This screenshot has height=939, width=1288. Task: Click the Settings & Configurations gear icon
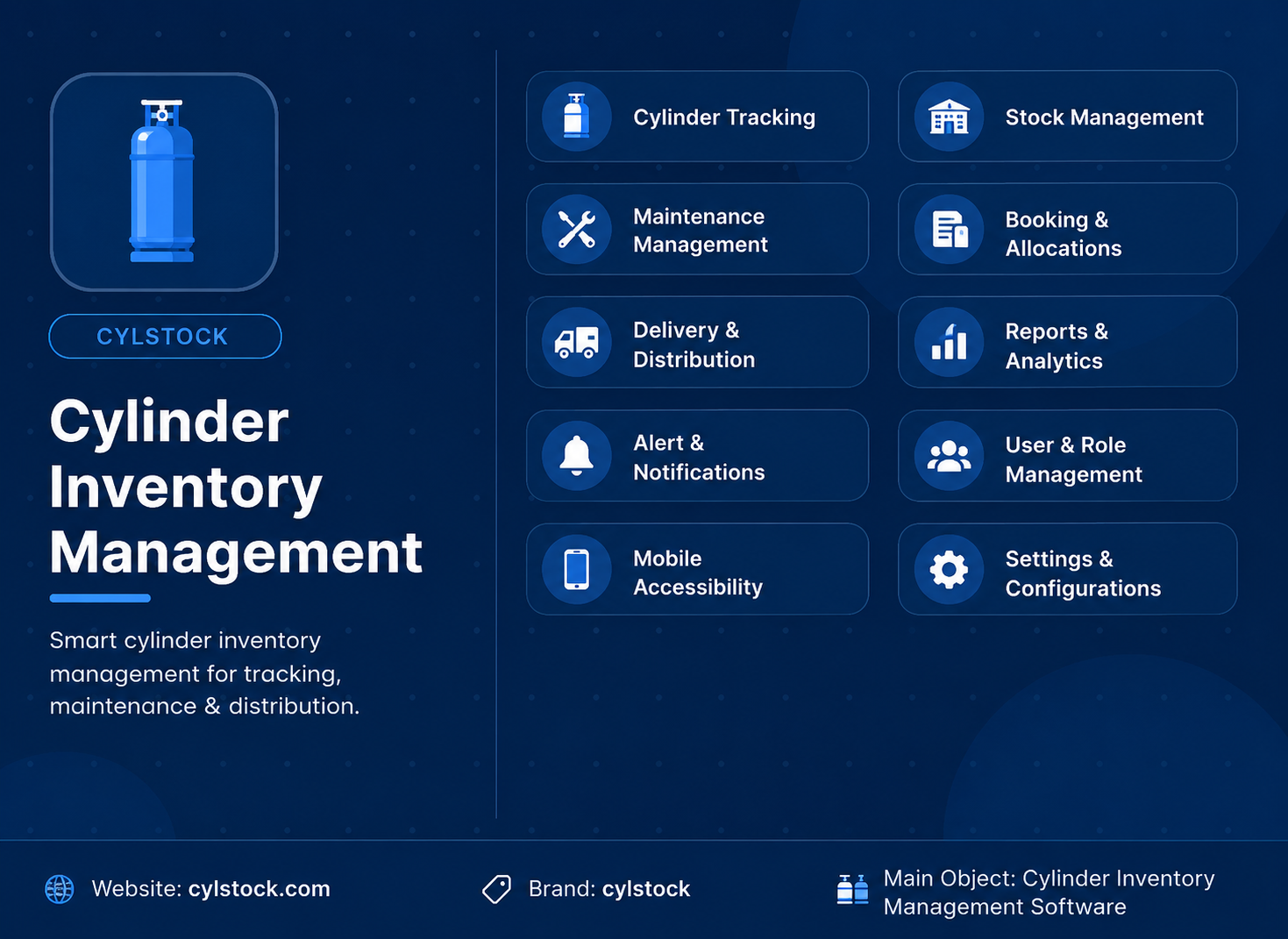(x=949, y=570)
